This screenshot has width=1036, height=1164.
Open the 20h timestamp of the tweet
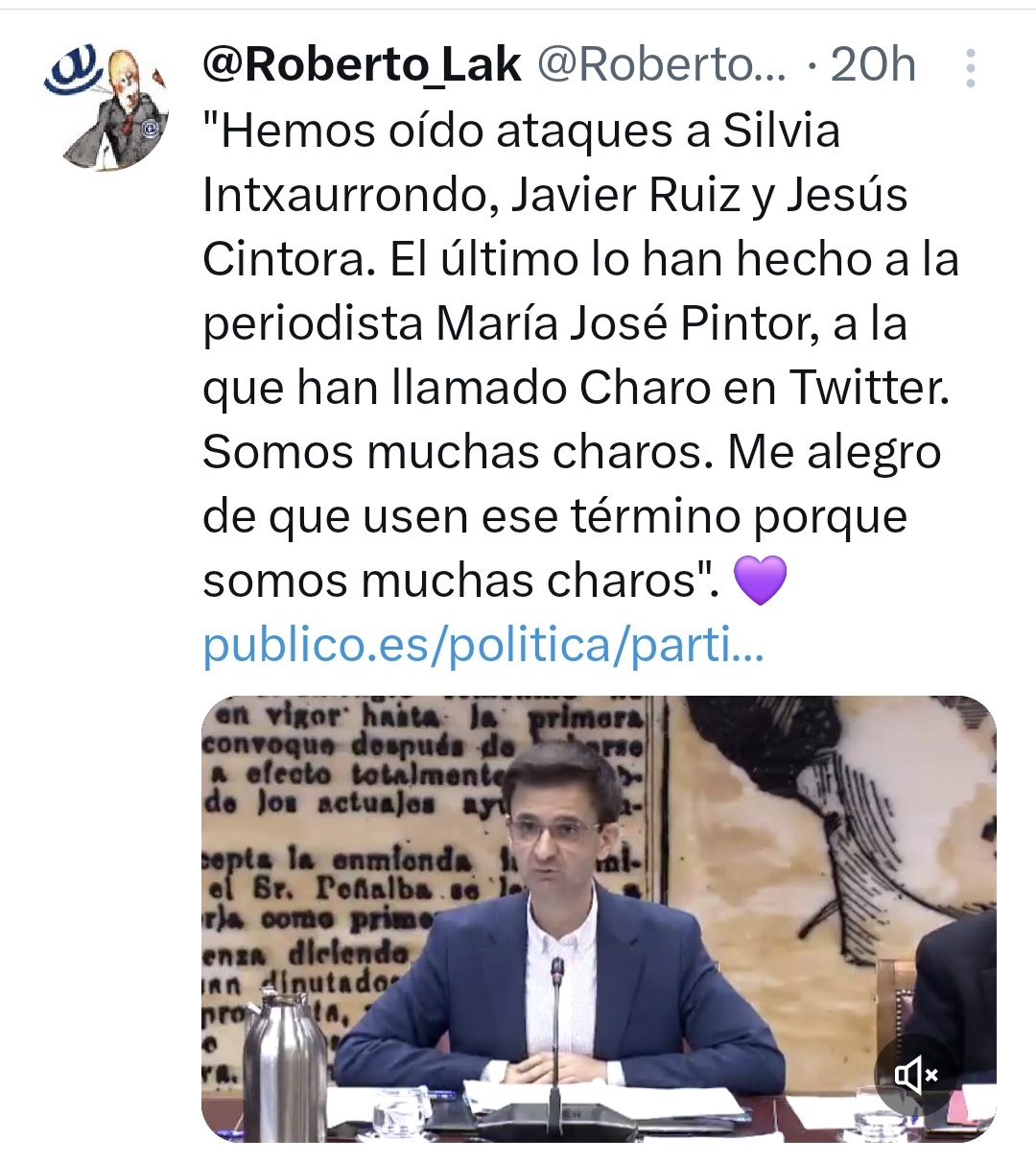873,66
